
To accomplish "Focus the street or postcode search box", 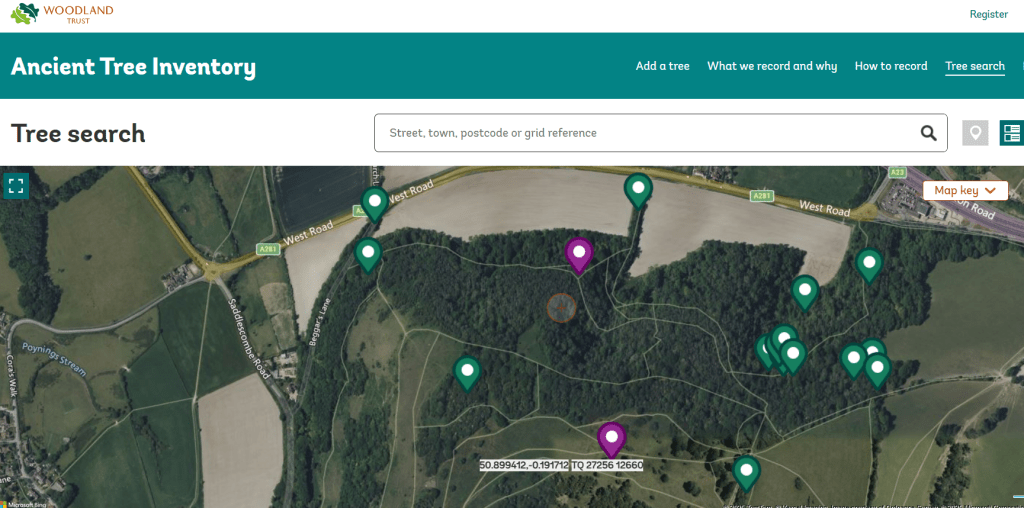I will [640, 133].
